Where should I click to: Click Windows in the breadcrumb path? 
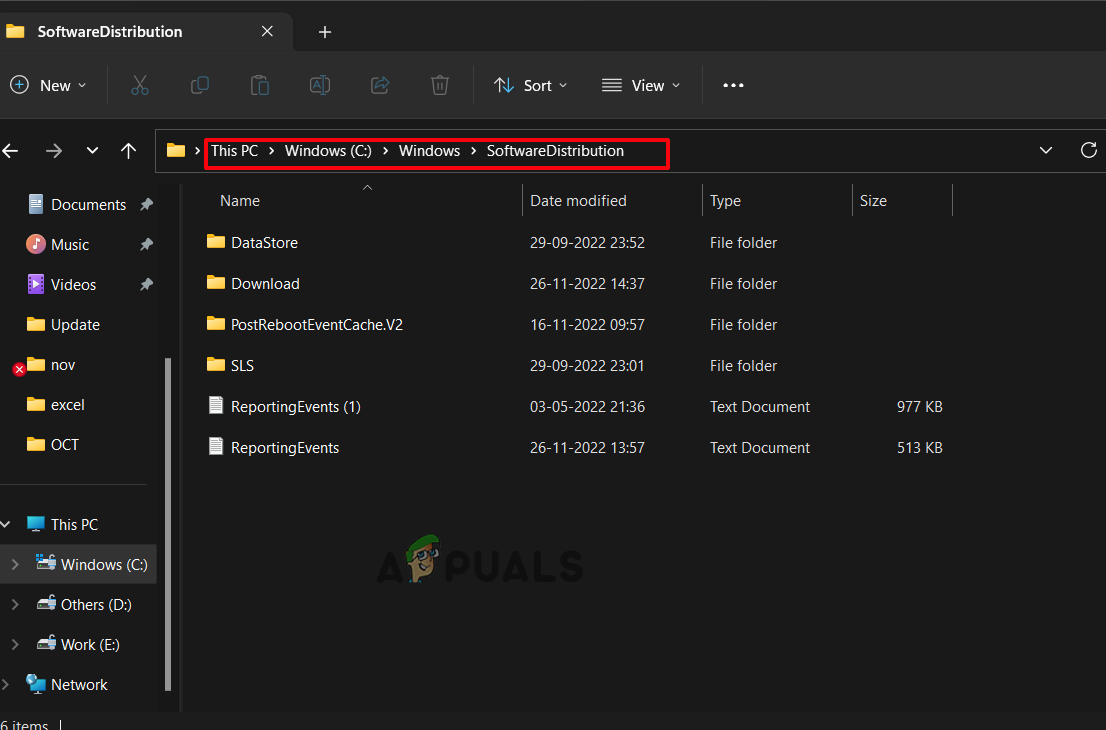click(429, 151)
